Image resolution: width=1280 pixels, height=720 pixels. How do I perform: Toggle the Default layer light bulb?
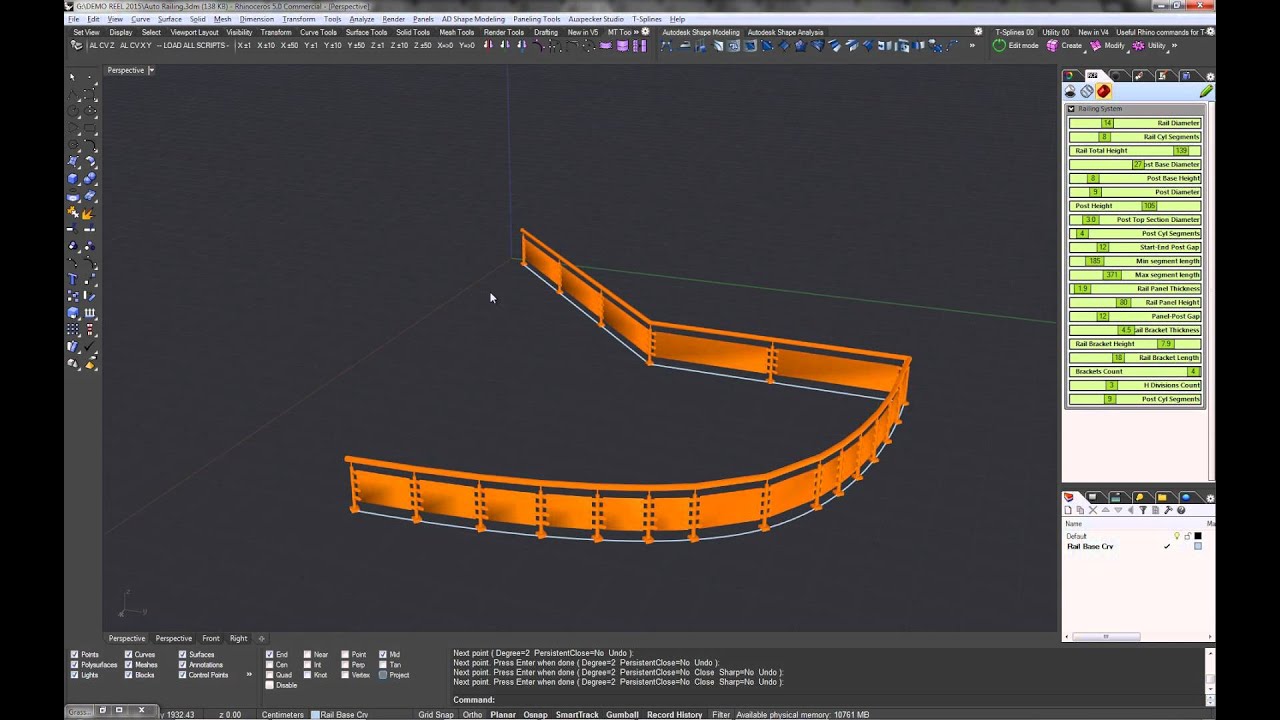click(1177, 536)
